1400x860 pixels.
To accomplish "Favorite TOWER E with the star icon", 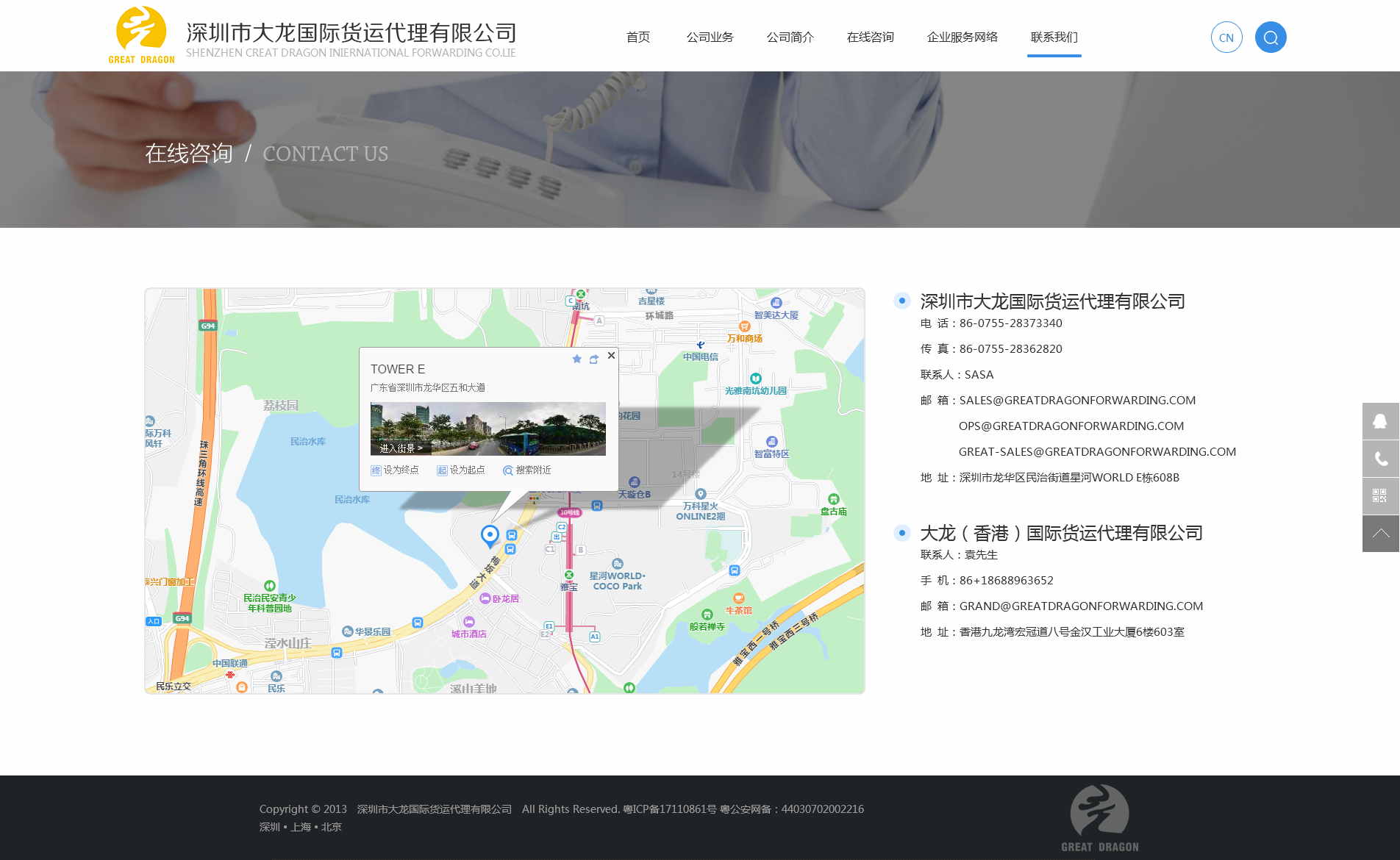I will [576, 359].
